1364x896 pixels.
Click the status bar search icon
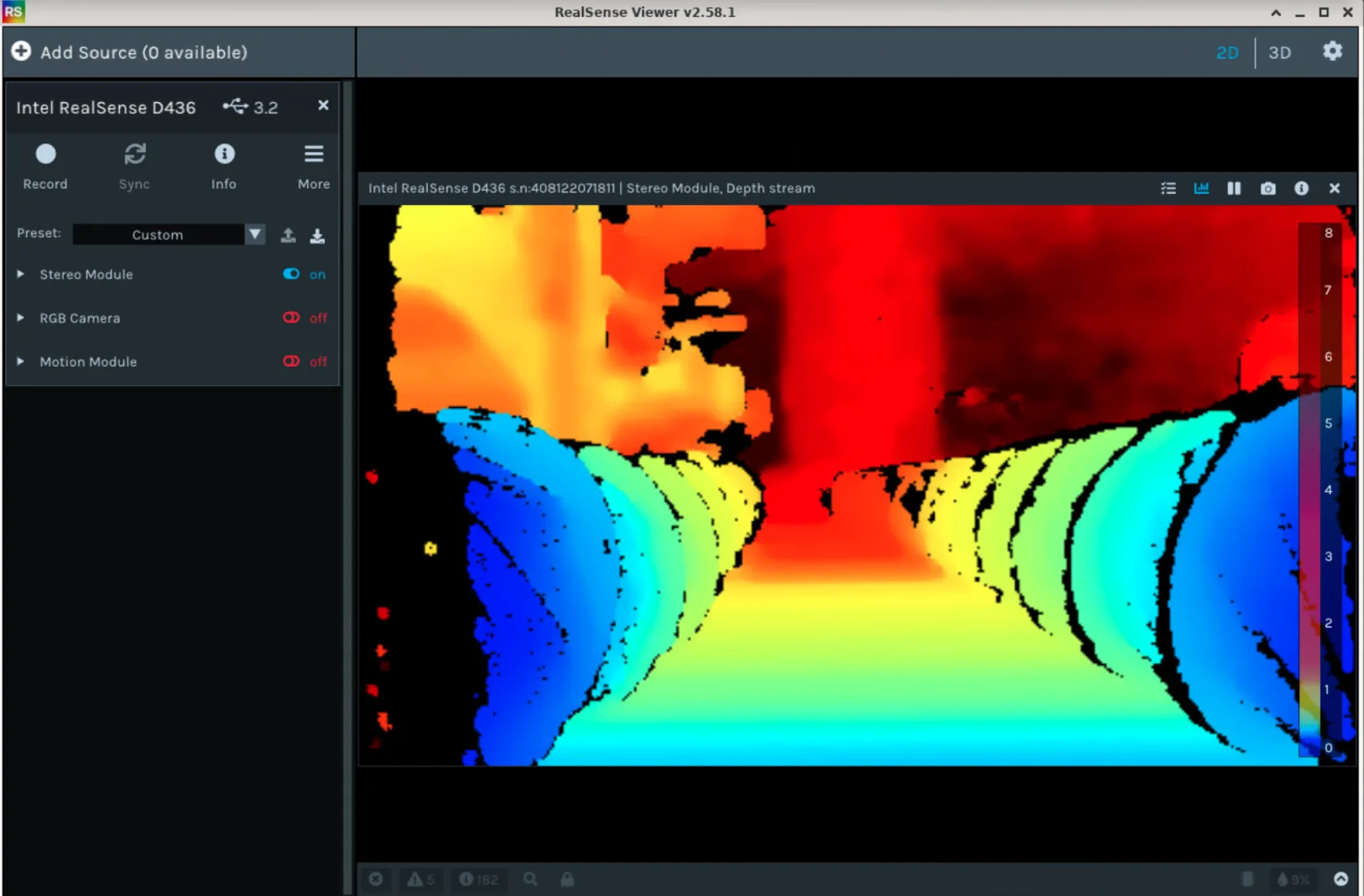(x=530, y=879)
